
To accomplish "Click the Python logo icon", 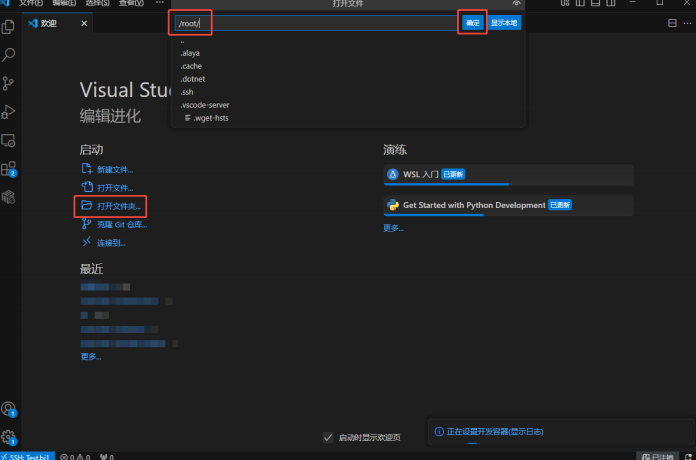I will coord(393,205).
